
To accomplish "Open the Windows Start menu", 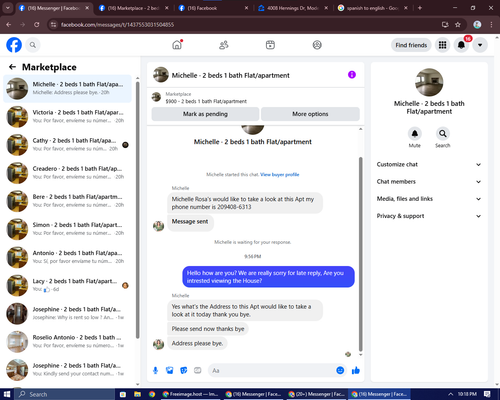I will click(7, 394).
